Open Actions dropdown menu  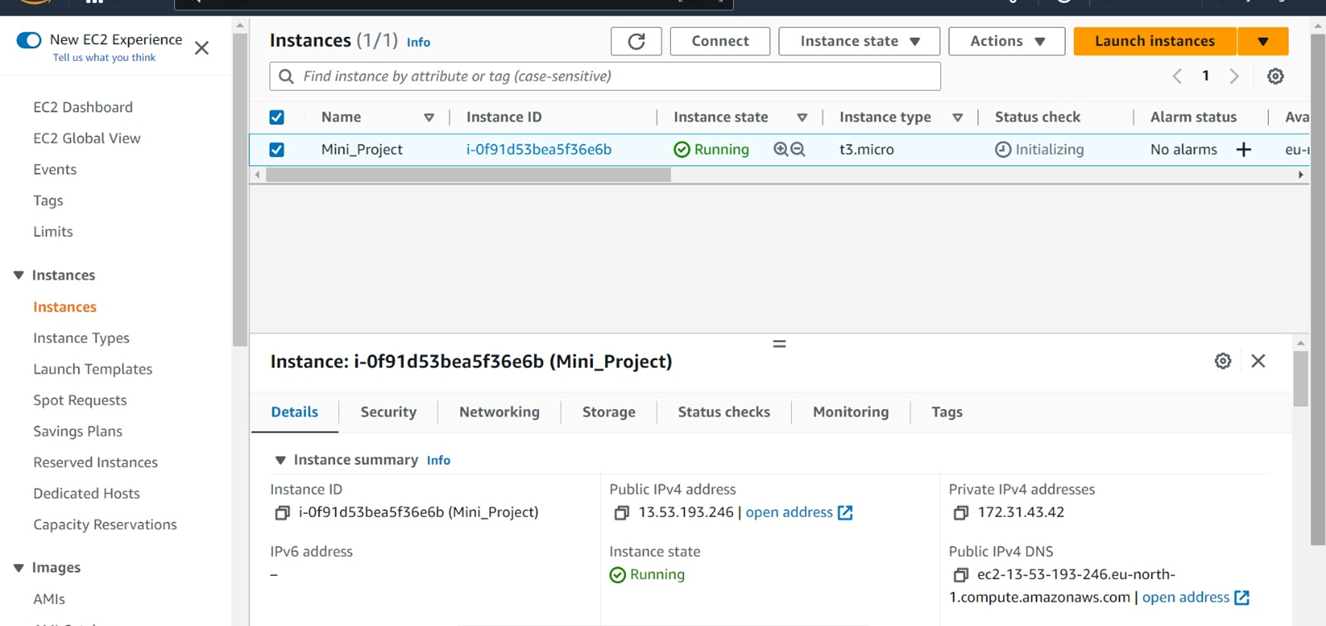(x=1006, y=41)
